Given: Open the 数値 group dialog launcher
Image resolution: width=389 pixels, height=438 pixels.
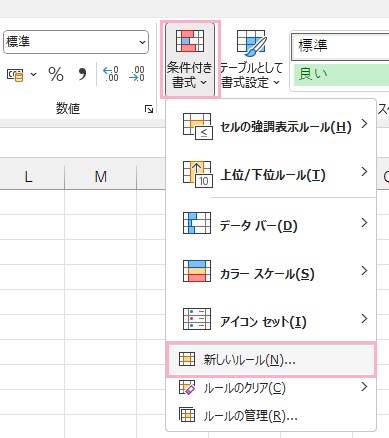Looking at the screenshot, I should click(149, 109).
